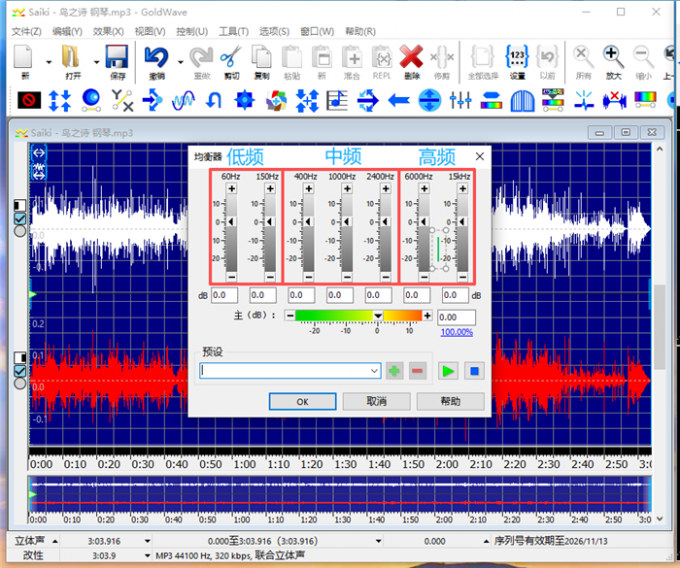Click the 剪切 (Cut) scissors icon

pos(231,58)
